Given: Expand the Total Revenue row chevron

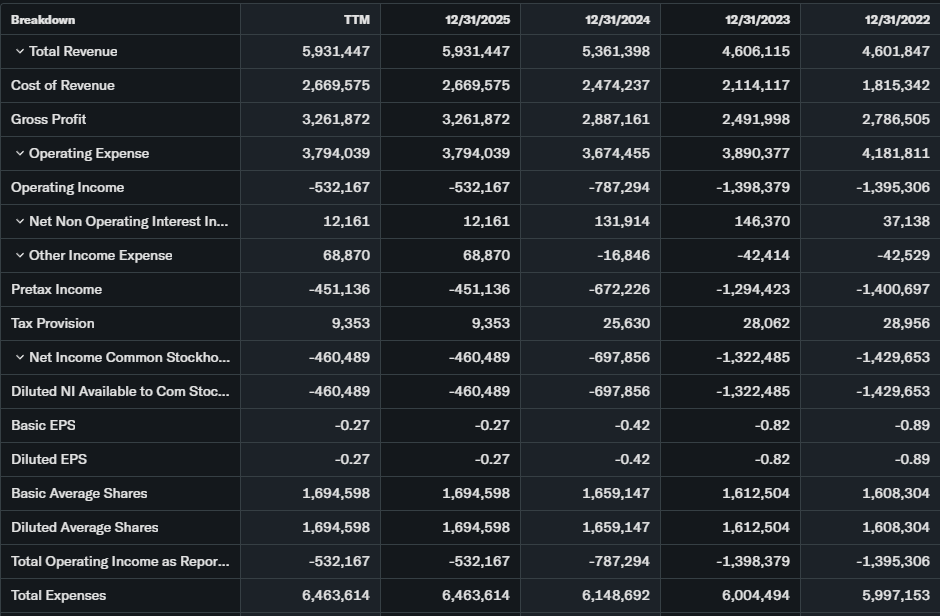Looking at the screenshot, I should 19,52.
